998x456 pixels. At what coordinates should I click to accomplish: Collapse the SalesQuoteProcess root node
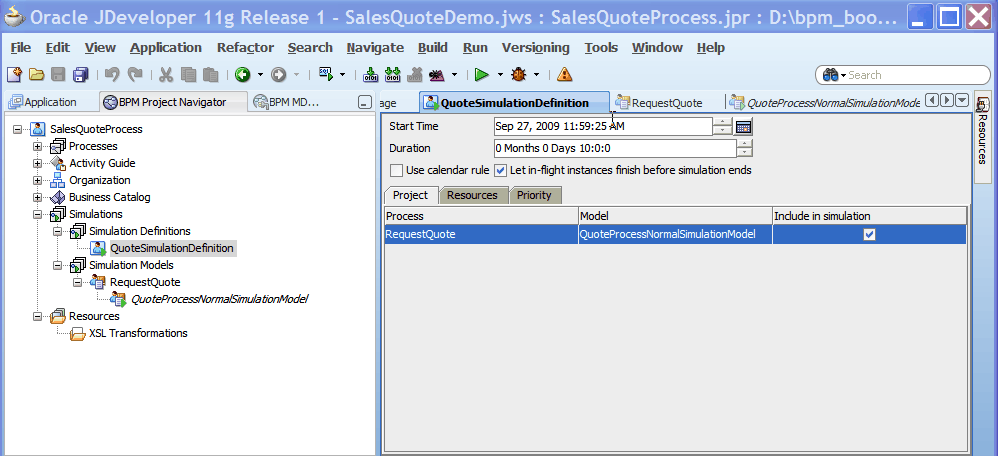point(17,129)
